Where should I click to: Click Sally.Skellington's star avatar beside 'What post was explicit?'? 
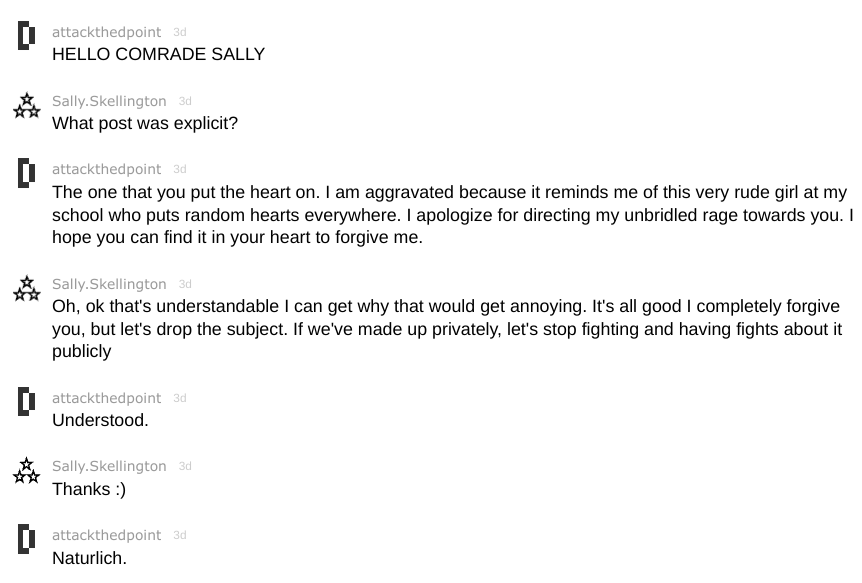tap(26, 106)
